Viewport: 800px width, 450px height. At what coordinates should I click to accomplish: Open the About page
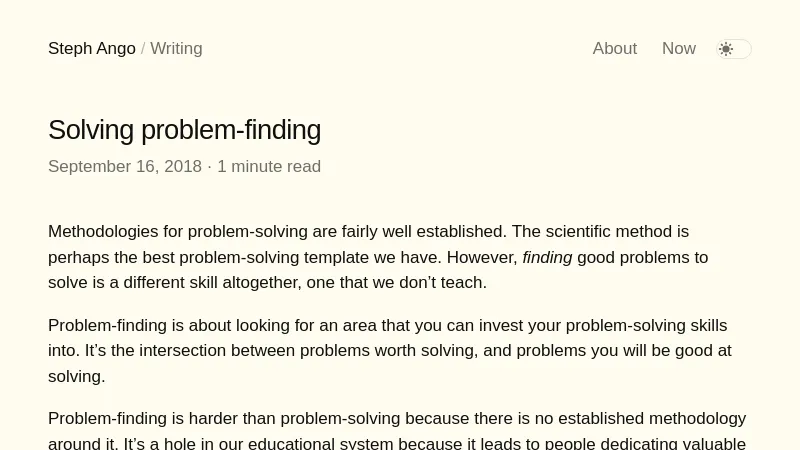(614, 49)
